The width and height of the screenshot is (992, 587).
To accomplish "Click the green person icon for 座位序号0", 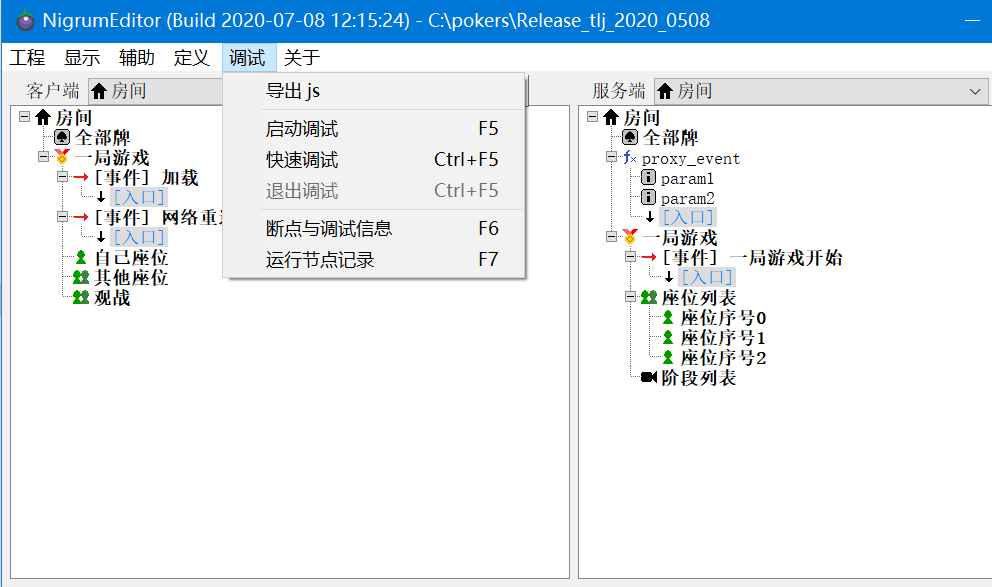I will tap(668, 318).
